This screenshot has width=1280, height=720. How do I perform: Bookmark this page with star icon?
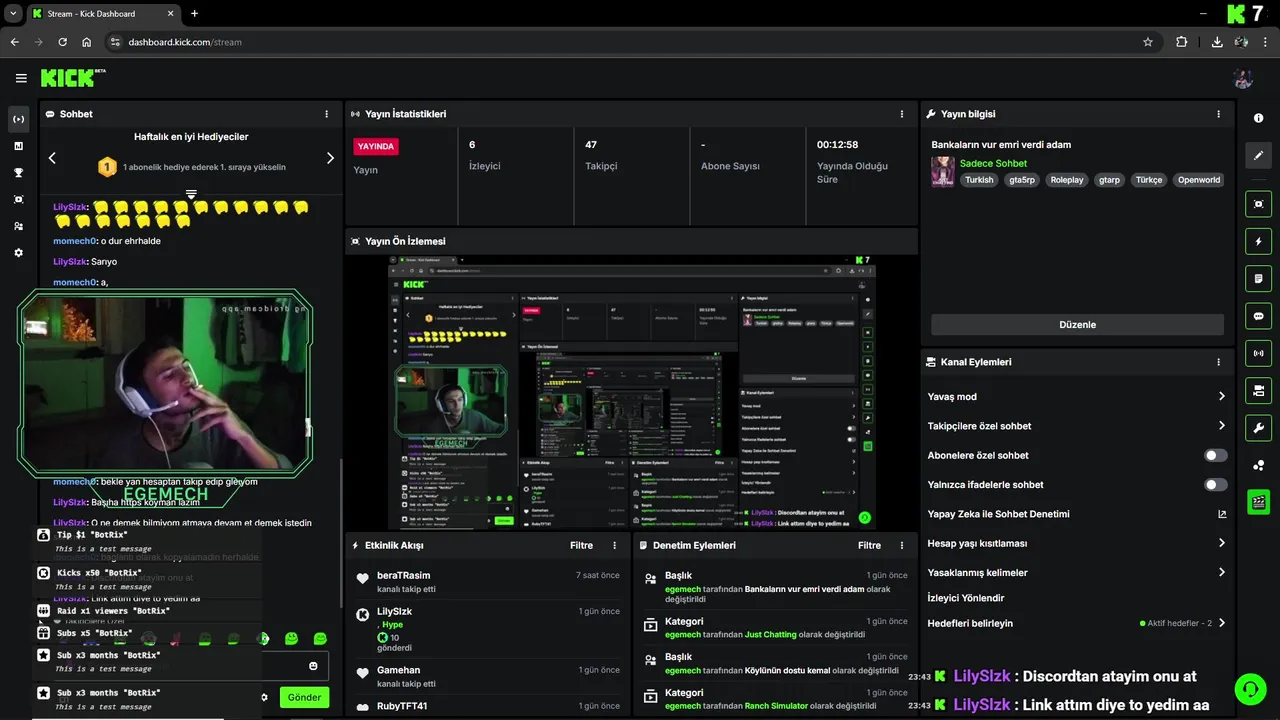(x=1147, y=42)
